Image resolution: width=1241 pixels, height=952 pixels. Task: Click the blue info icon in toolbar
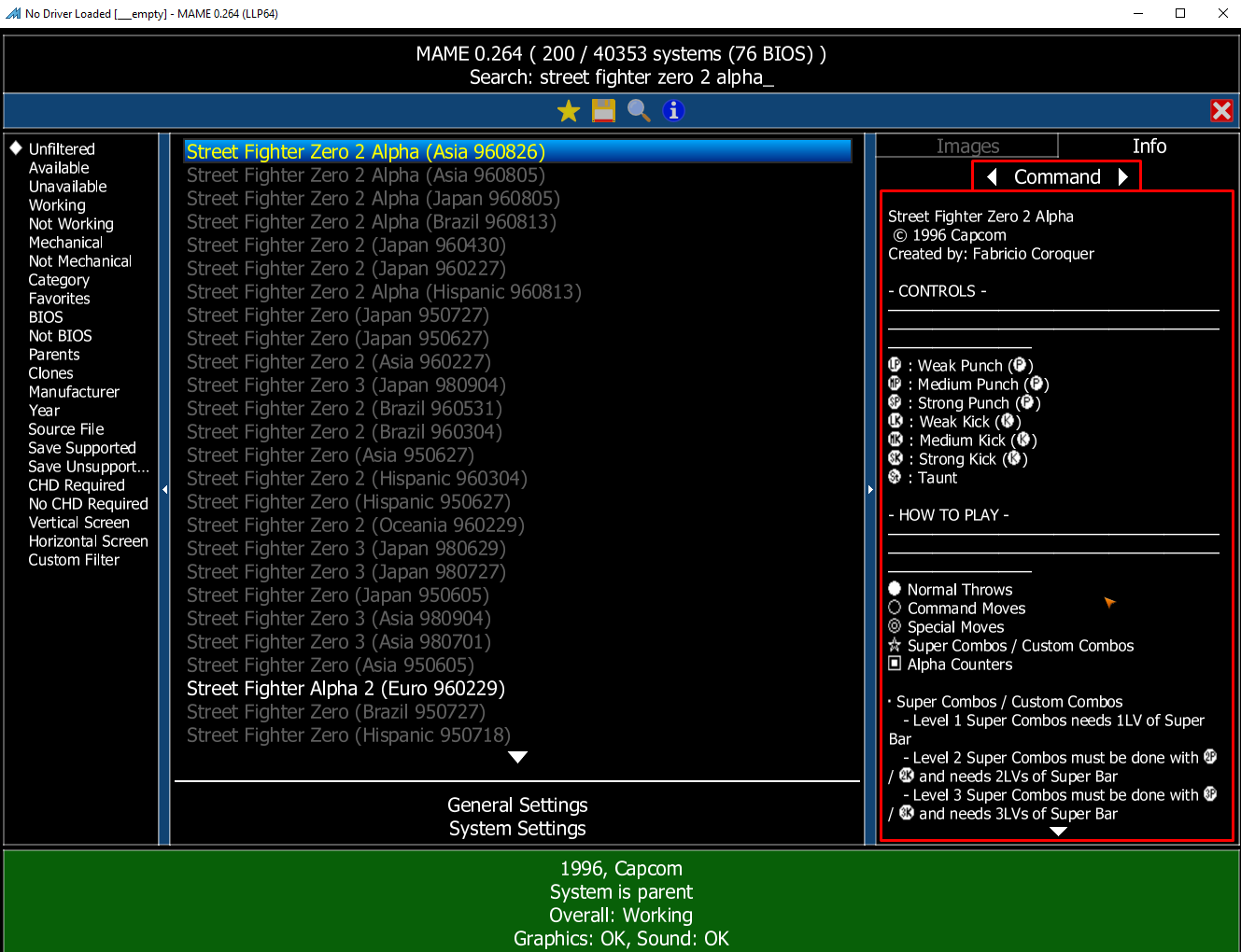673,111
